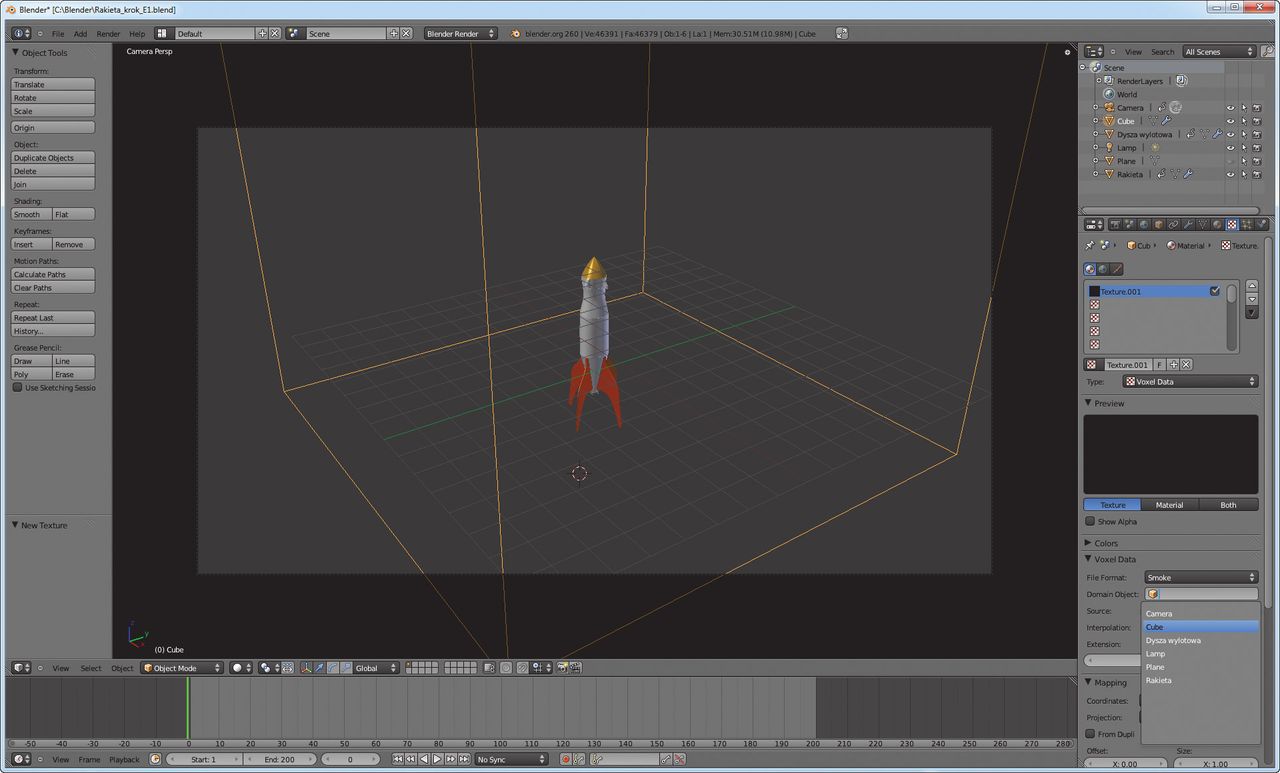
Task: Click the outliner search magnifier icon
Action: 1268,51
